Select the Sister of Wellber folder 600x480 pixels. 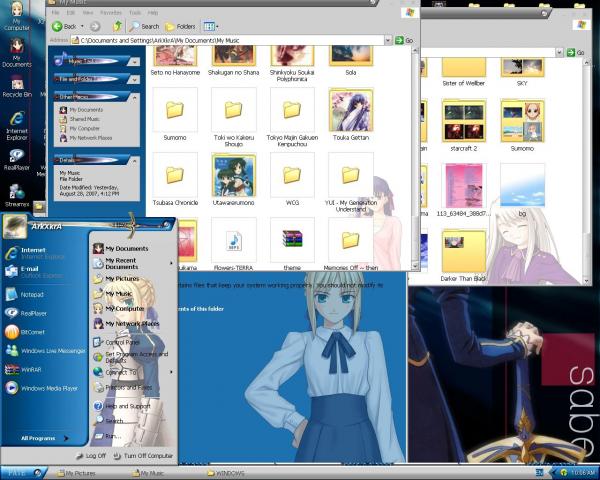click(464, 71)
